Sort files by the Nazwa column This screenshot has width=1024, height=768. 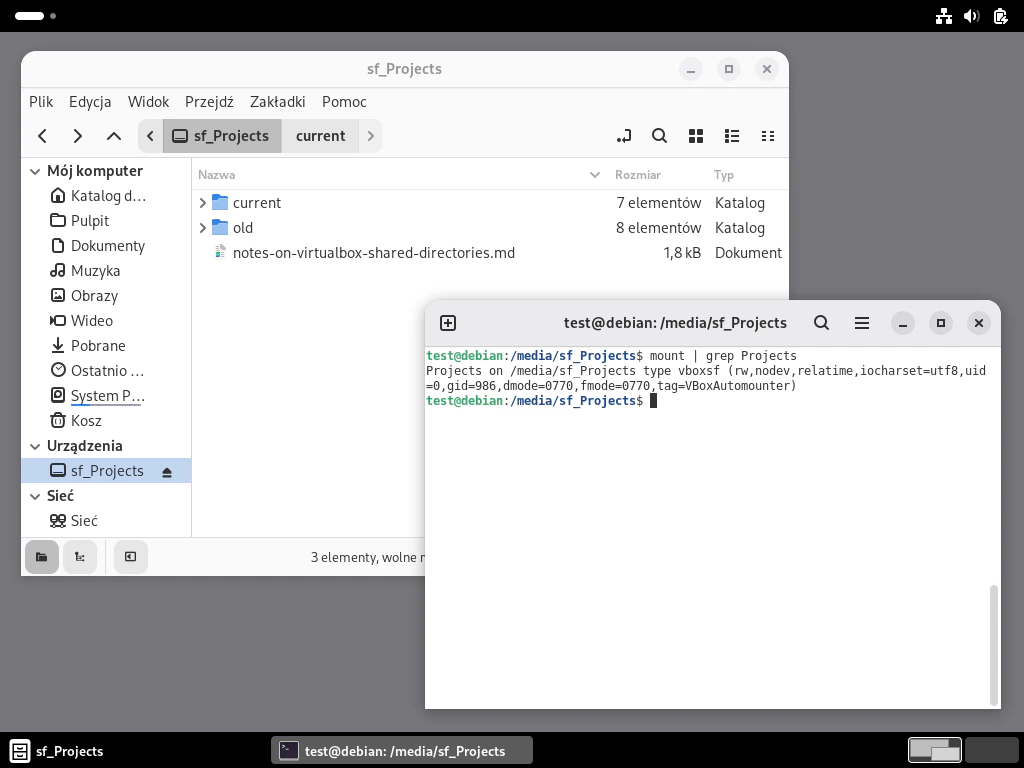[x=215, y=174]
